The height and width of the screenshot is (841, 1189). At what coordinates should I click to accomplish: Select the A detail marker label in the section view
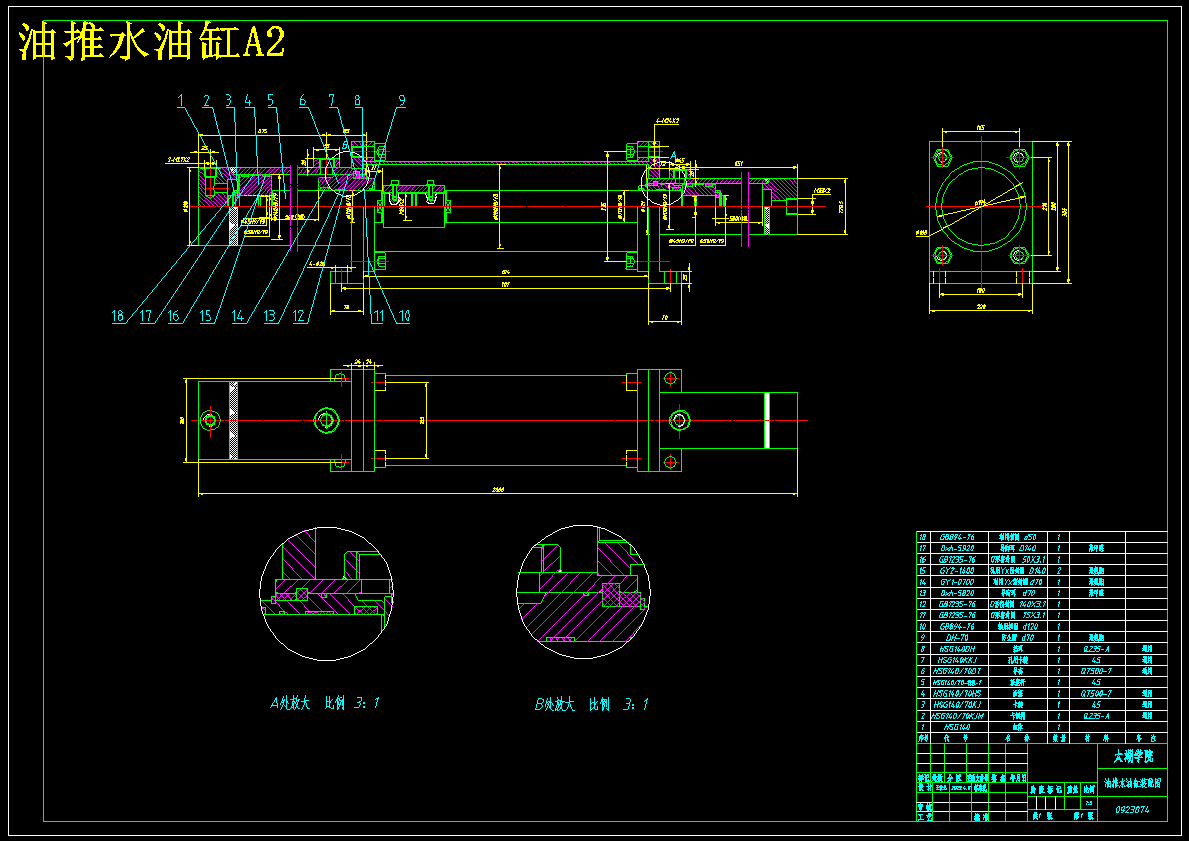[x=673, y=155]
